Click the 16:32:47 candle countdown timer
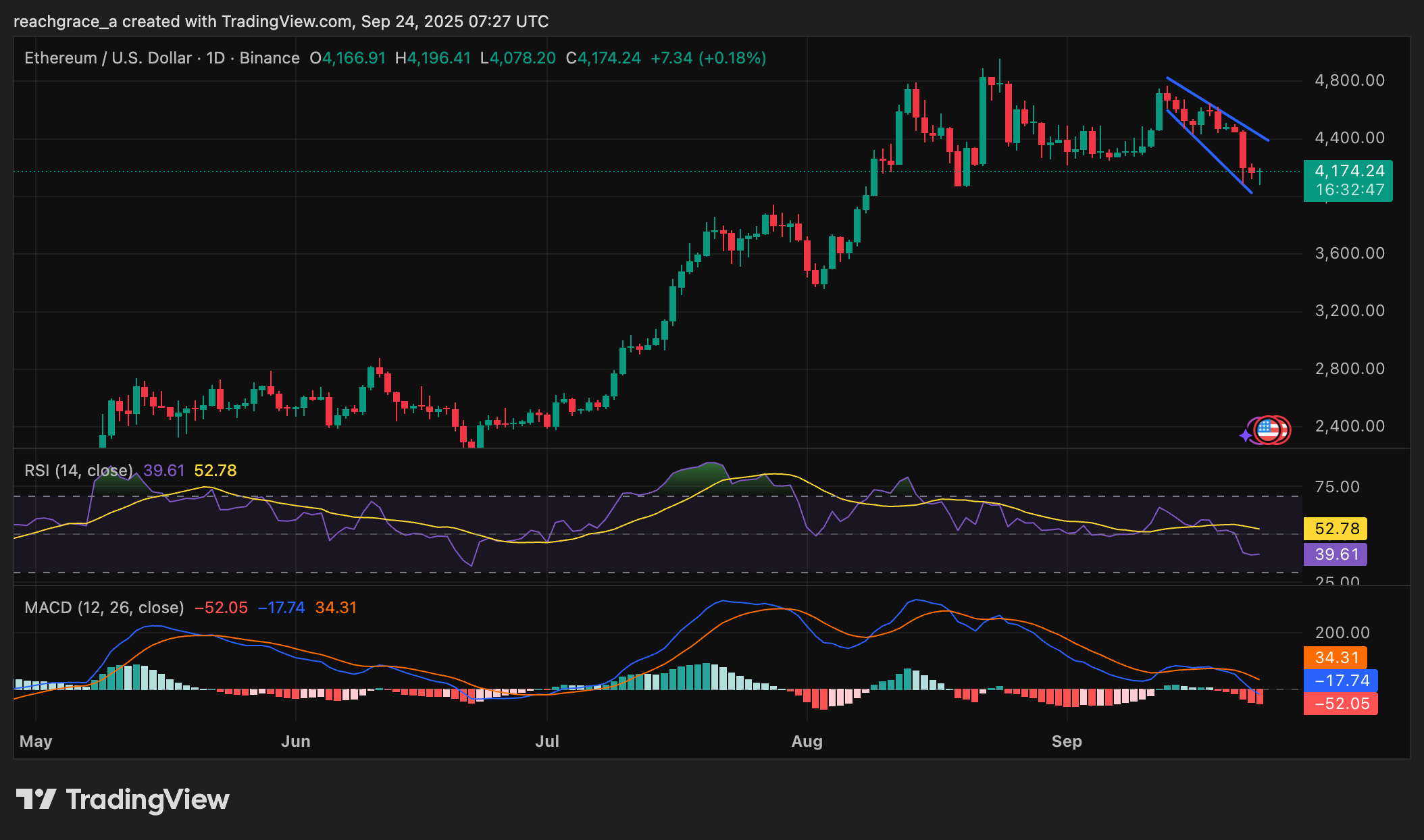 point(1348,190)
